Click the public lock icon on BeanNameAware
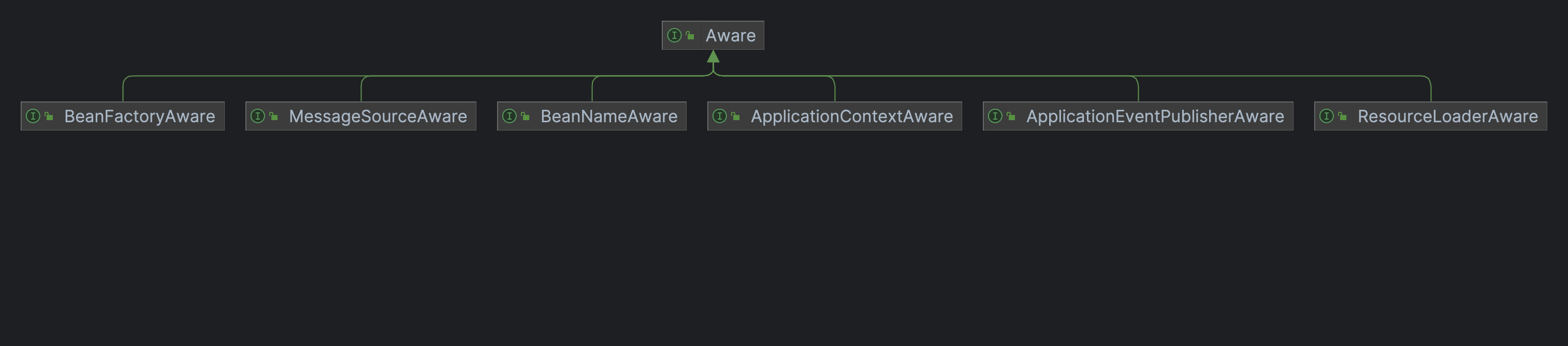Viewport: 1568px width, 346px height. 525,116
